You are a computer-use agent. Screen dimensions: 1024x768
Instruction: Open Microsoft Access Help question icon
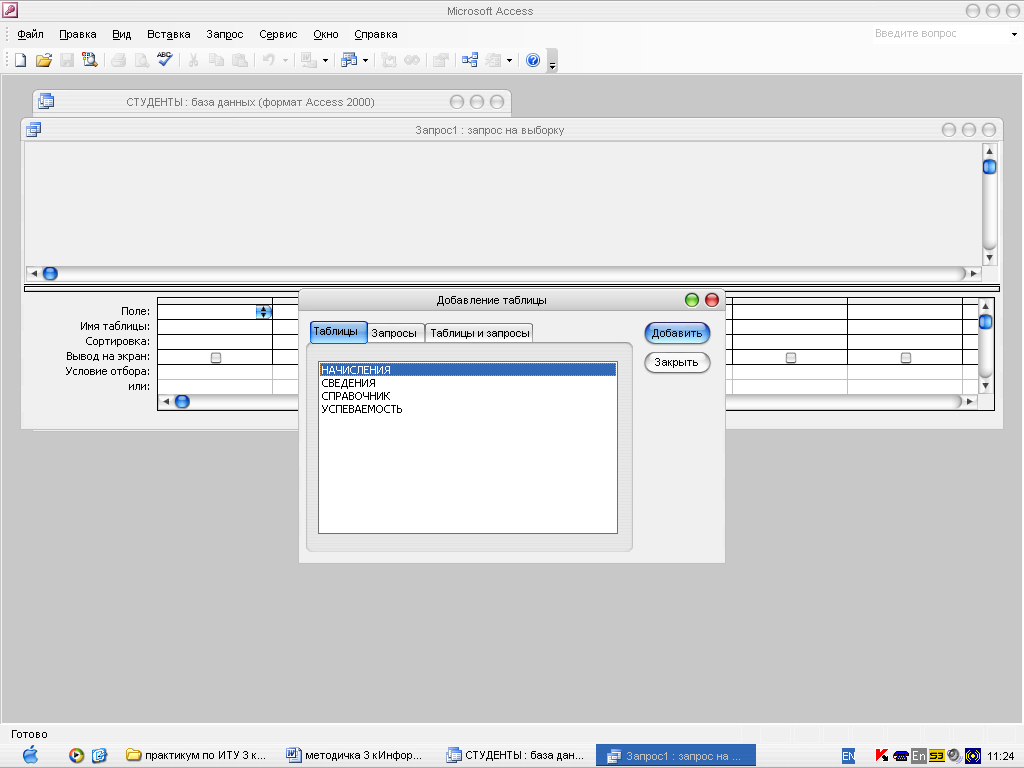click(x=533, y=60)
